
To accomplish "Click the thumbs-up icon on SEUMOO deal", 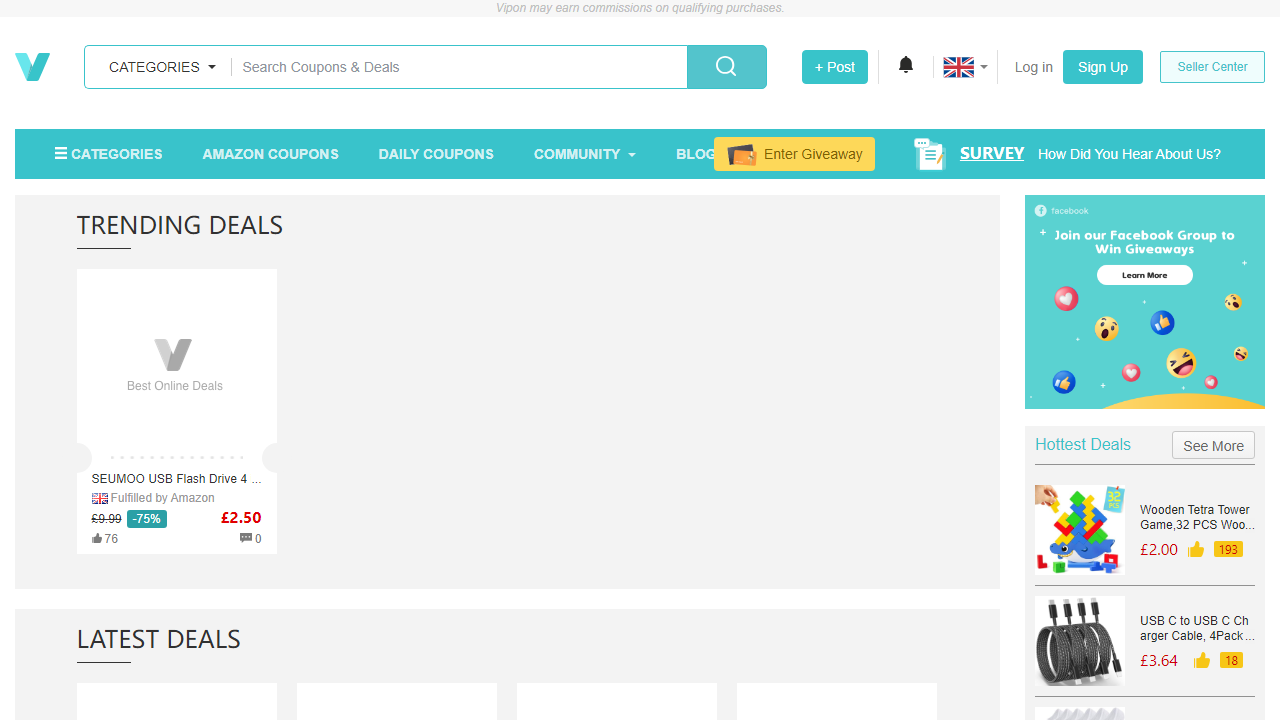I will point(97,538).
